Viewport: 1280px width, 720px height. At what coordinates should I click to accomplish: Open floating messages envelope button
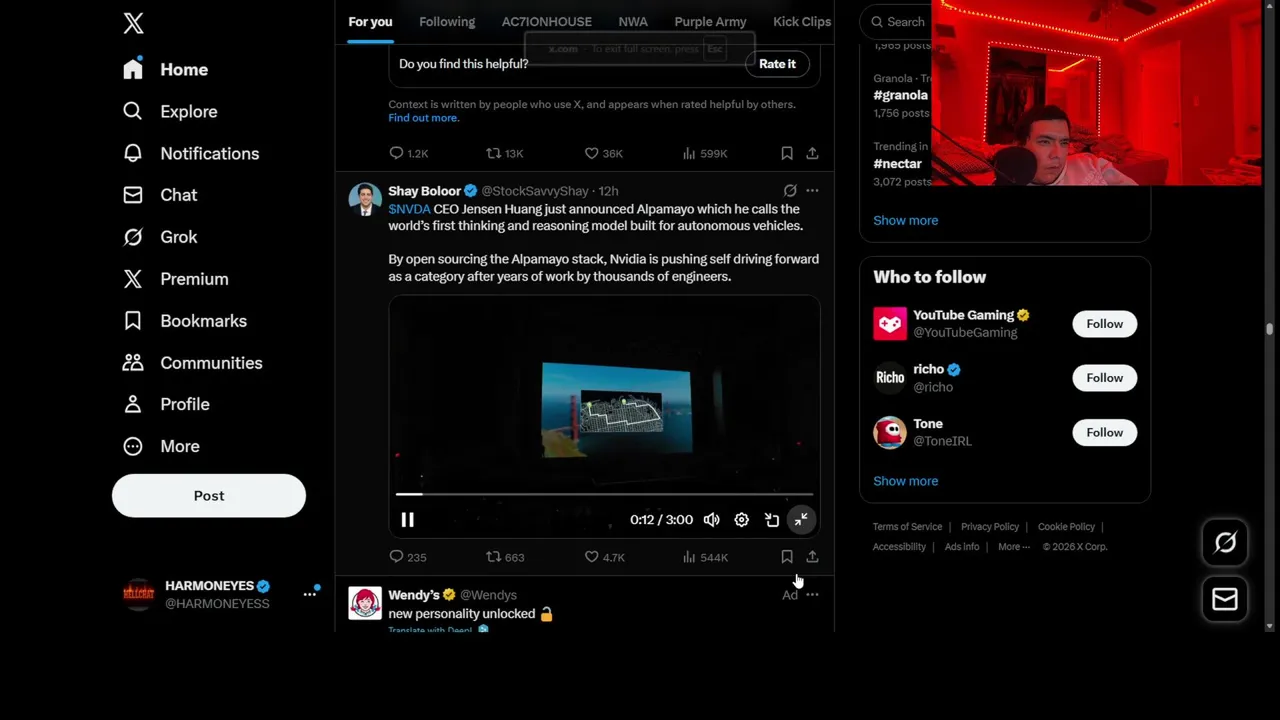tap(1225, 599)
